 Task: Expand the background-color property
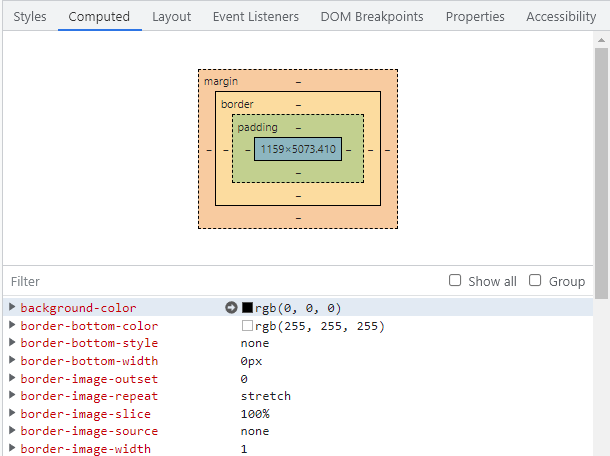coord(12,307)
